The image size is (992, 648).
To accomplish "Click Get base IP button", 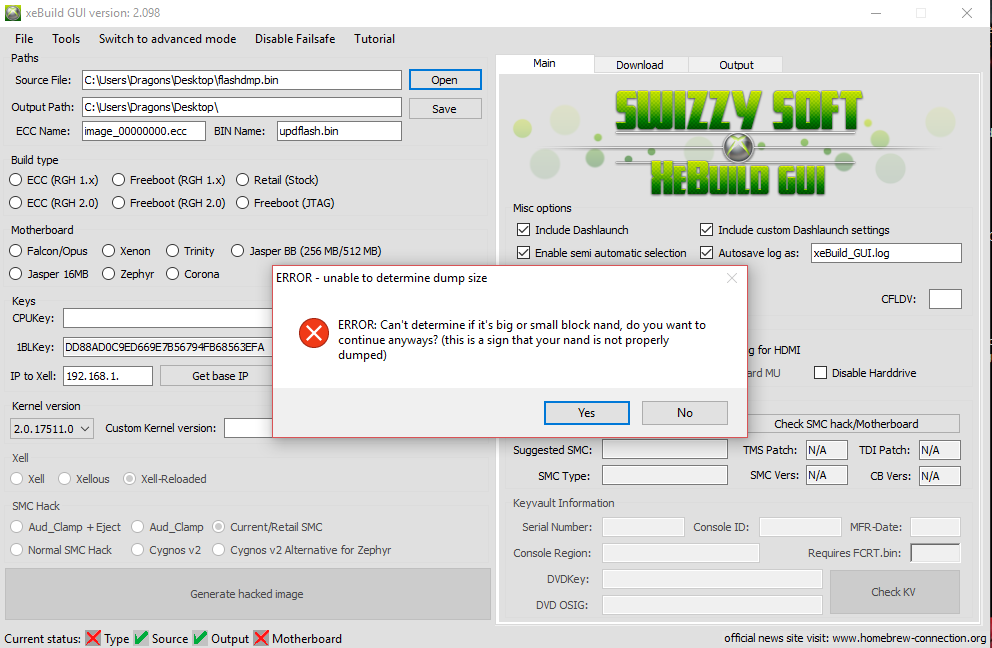I will point(216,376).
